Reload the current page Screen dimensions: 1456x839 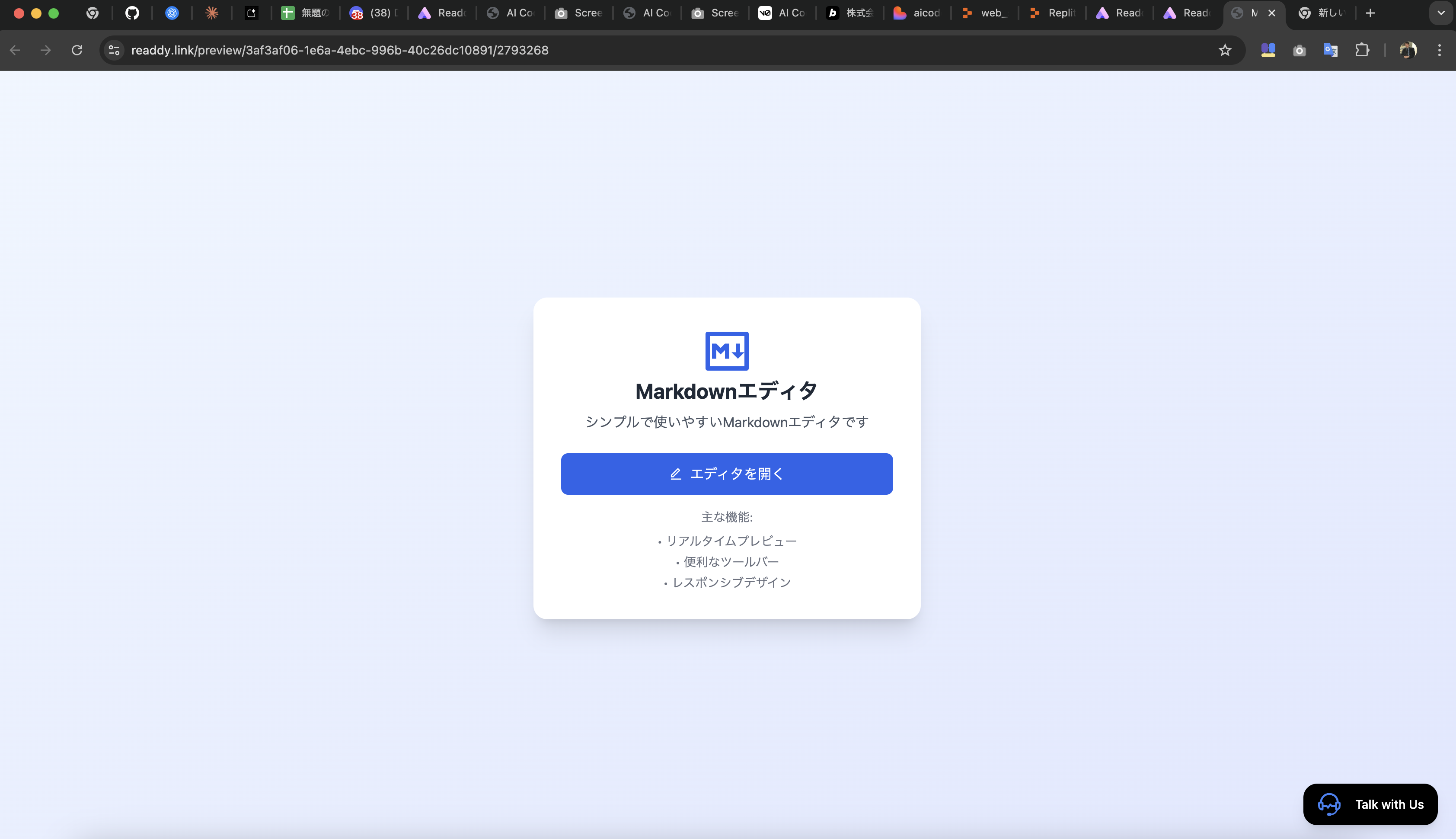click(77, 50)
